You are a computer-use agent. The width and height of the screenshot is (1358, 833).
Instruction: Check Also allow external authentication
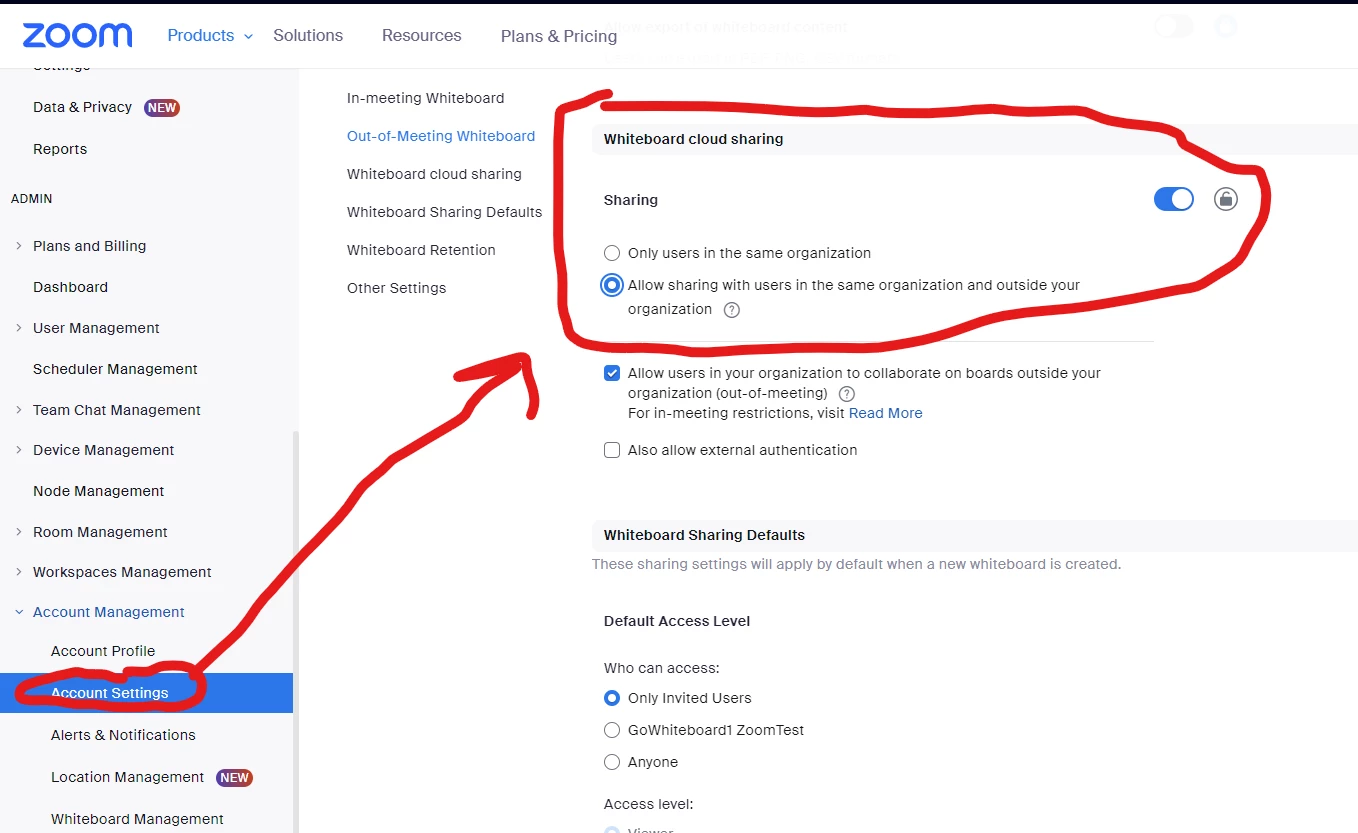(x=612, y=450)
